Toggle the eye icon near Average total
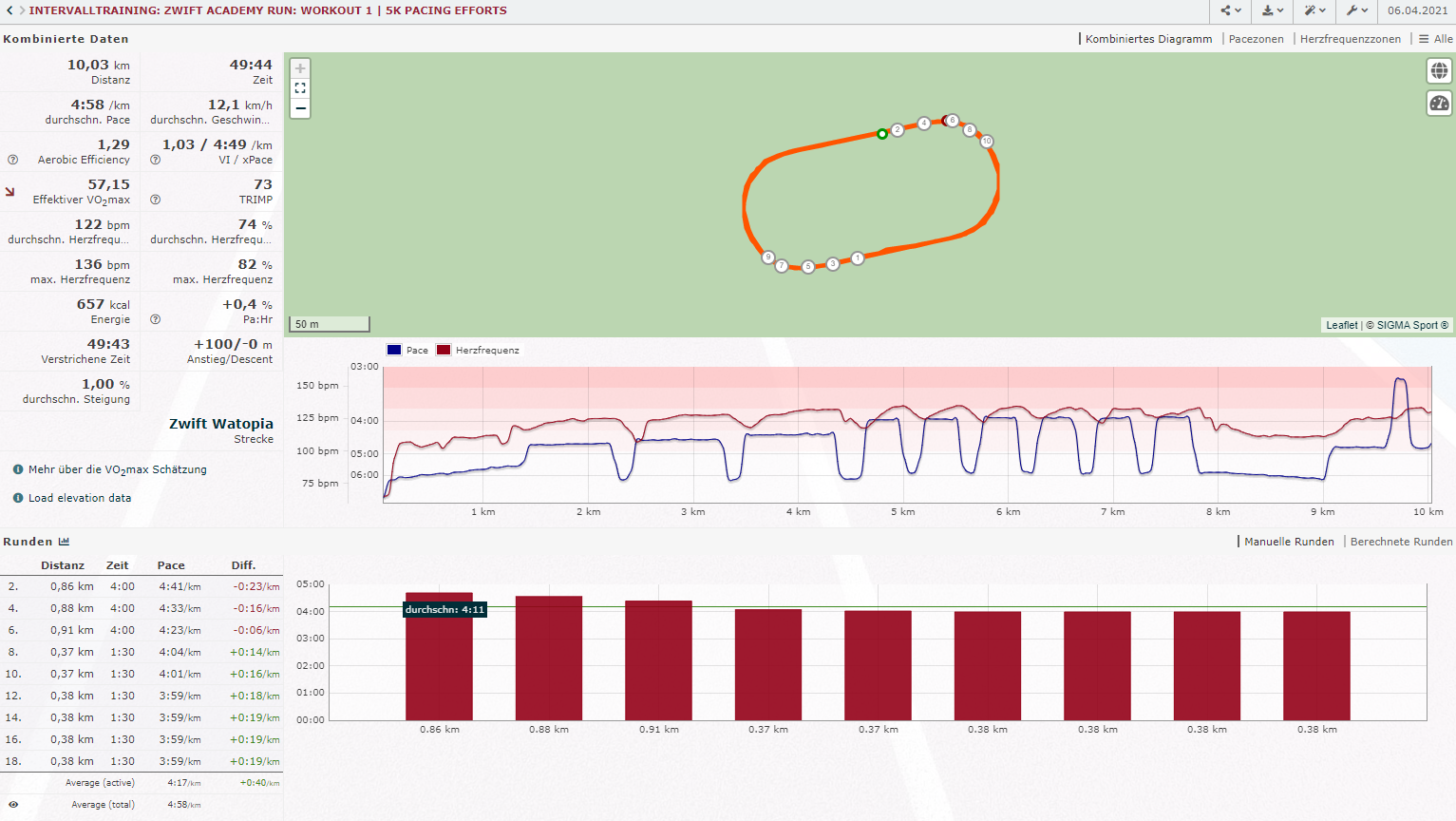Viewport: 1456px width, 821px height. [x=13, y=805]
